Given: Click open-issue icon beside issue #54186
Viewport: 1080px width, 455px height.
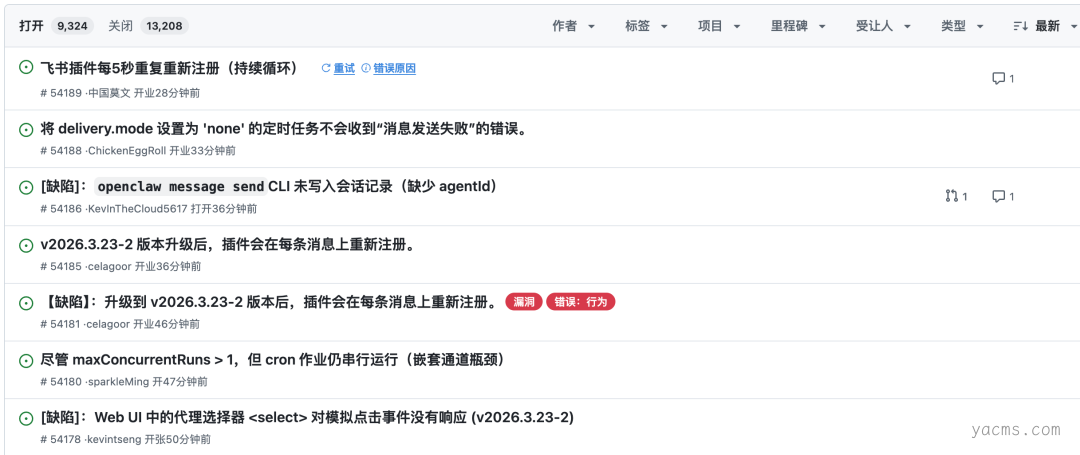Looking at the screenshot, I should coord(26,187).
